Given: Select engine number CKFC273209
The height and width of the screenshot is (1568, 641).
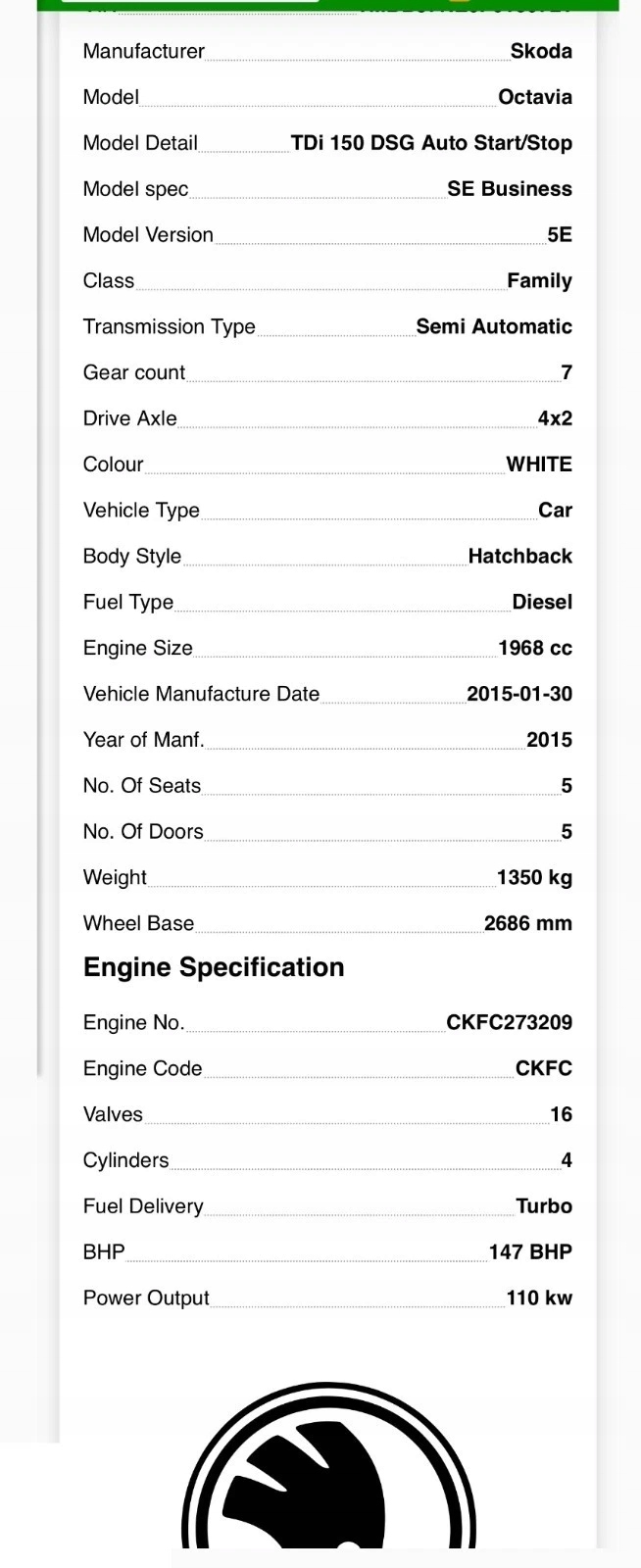Looking at the screenshot, I should click(x=510, y=1022).
